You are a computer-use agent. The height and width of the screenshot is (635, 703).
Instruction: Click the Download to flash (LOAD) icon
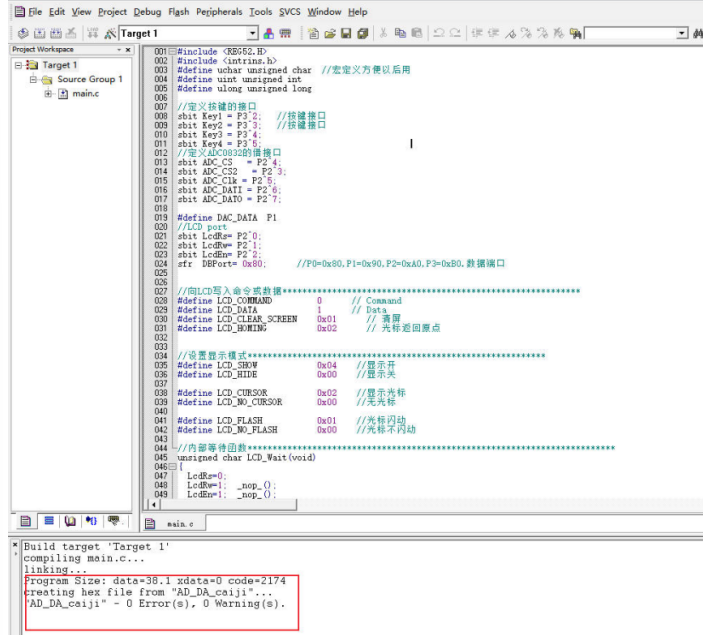pos(93,33)
